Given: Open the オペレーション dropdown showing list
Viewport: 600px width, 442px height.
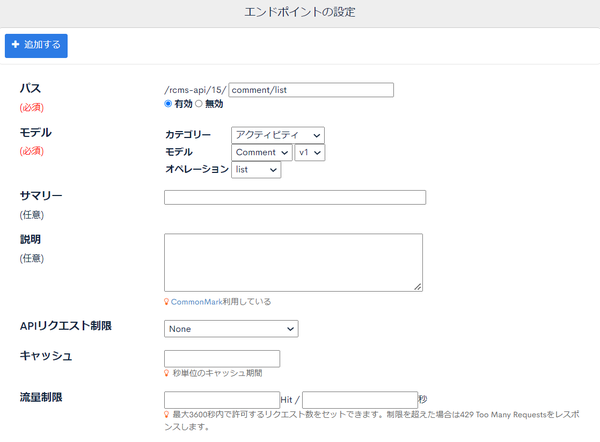Looking at the screenshot, I should 256,170.
